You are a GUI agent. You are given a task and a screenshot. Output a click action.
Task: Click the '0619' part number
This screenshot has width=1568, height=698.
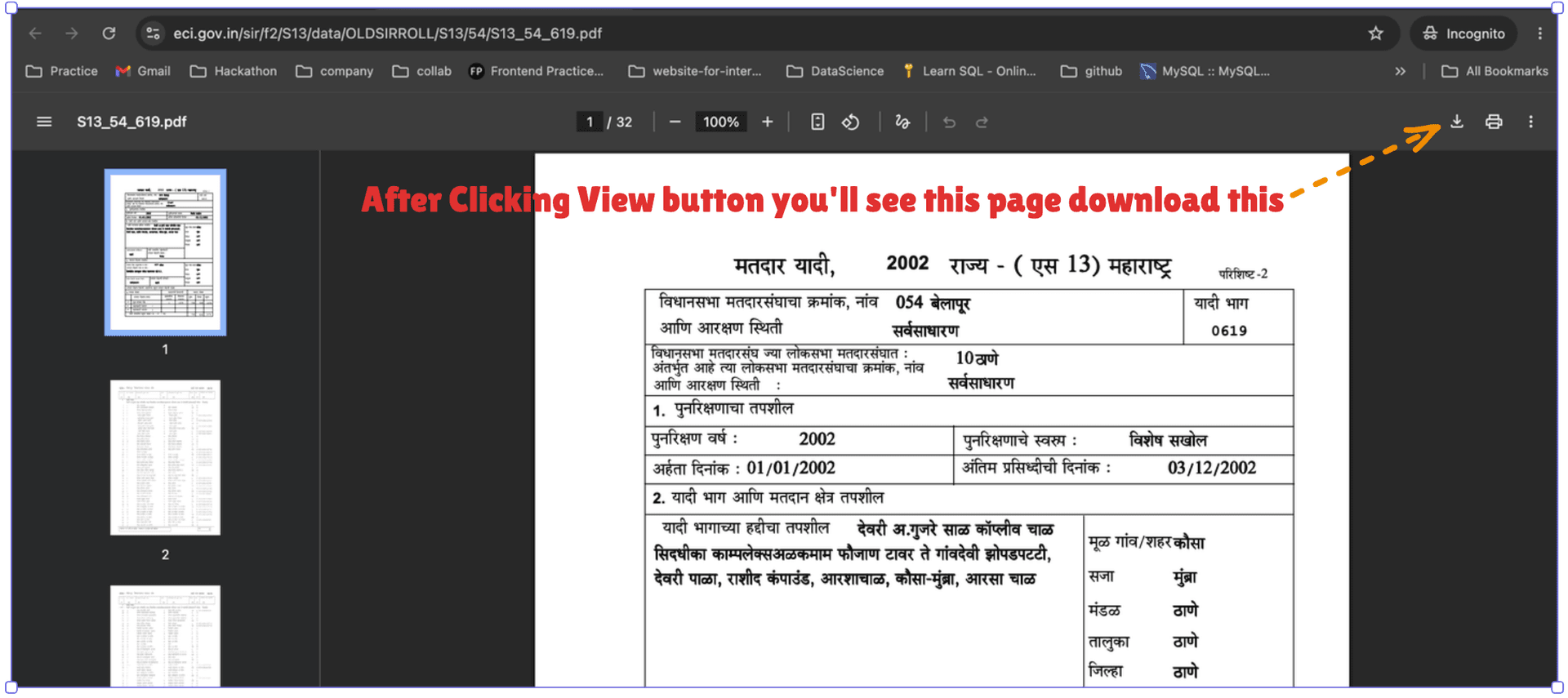[x=1229, y=331]
